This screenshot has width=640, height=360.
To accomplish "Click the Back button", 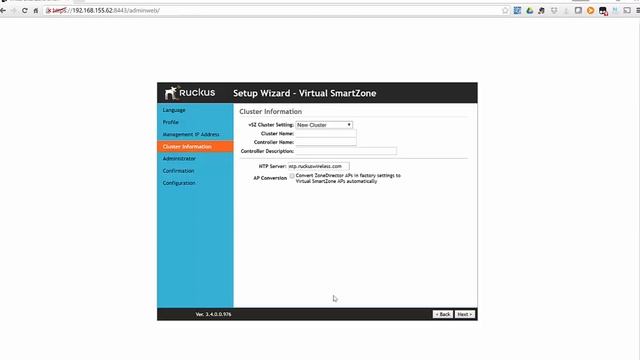I will click(443, 314).
